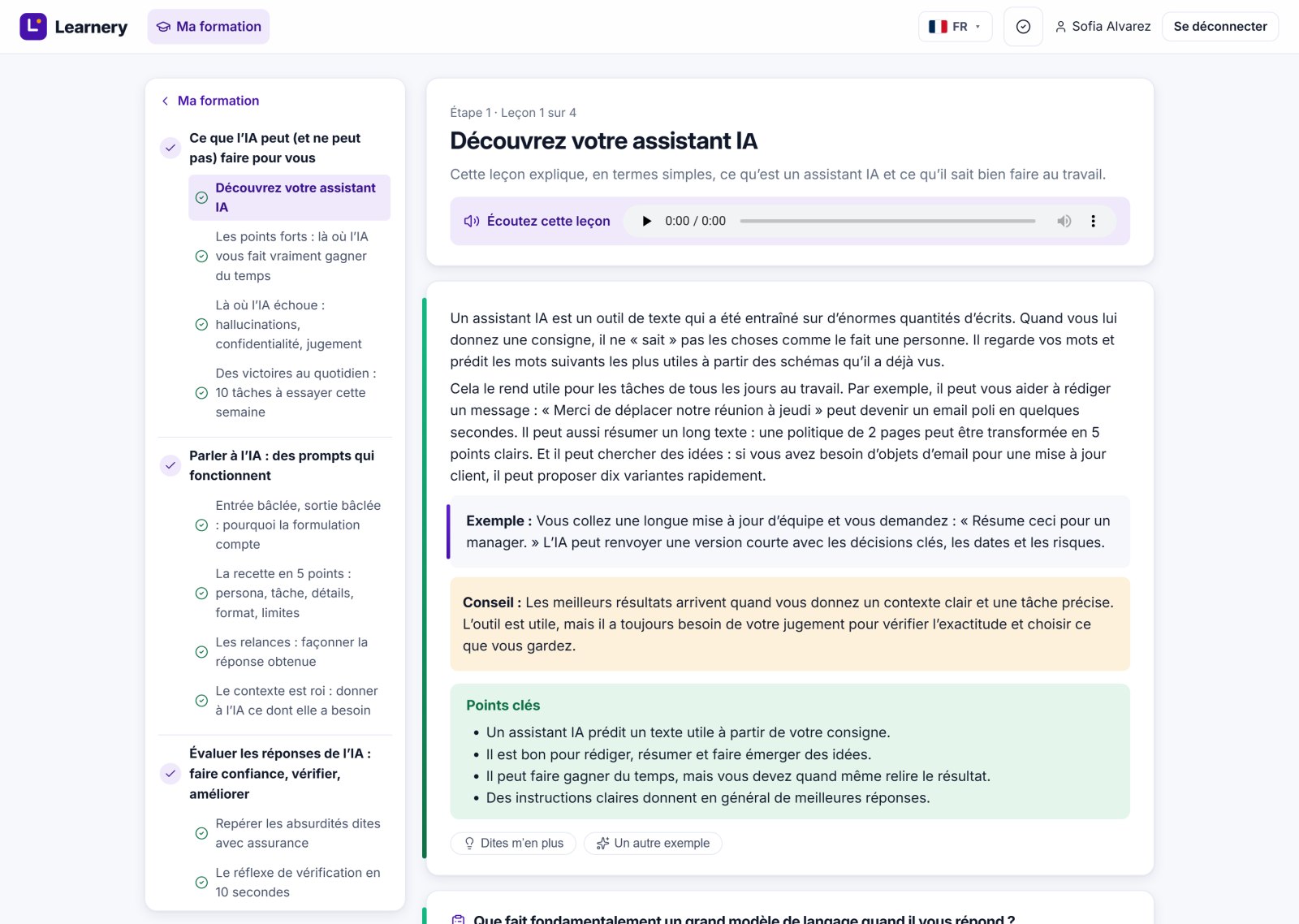Open lesson Des victoires au quotidien

289,393
